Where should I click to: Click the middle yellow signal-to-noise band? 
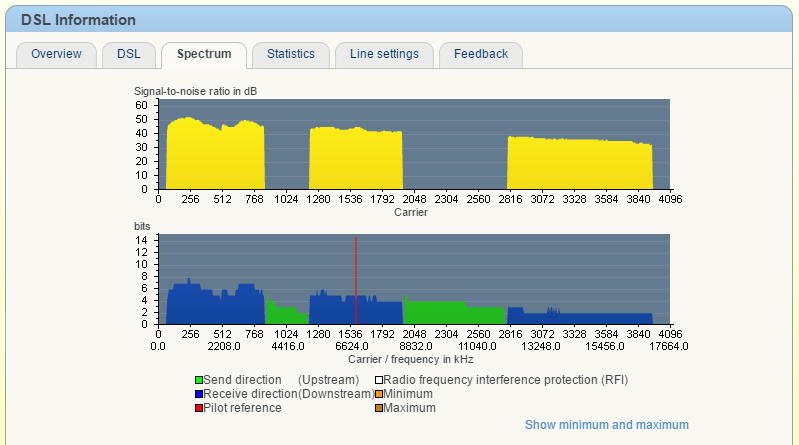(355, 160)
